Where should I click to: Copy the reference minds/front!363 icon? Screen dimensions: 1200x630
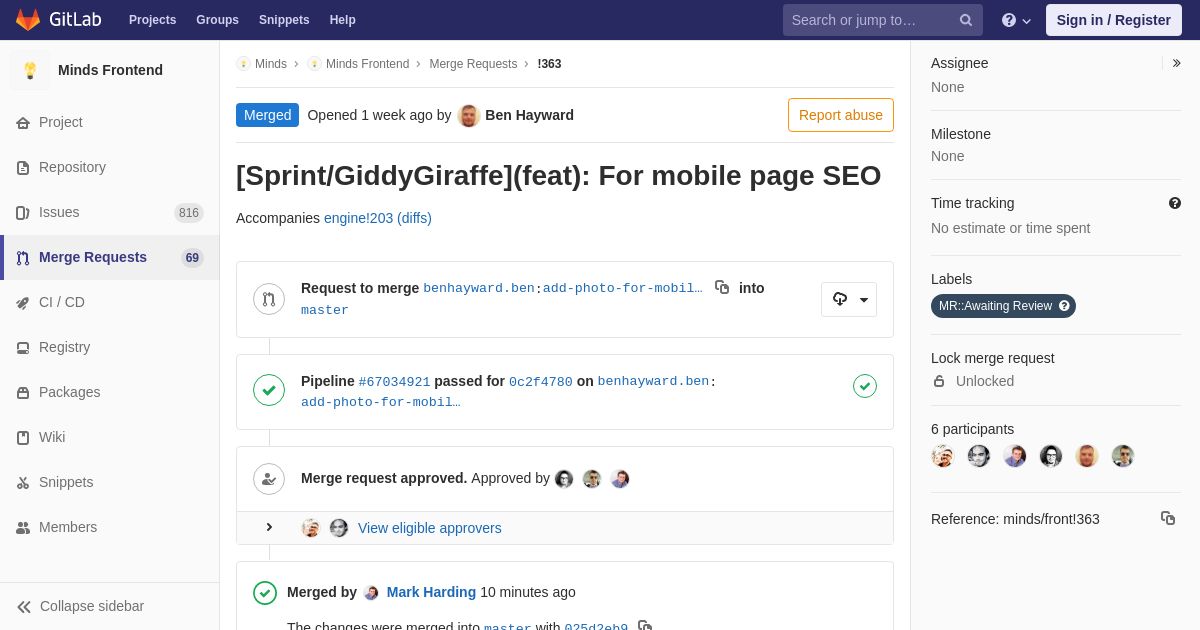[1168, 518]
